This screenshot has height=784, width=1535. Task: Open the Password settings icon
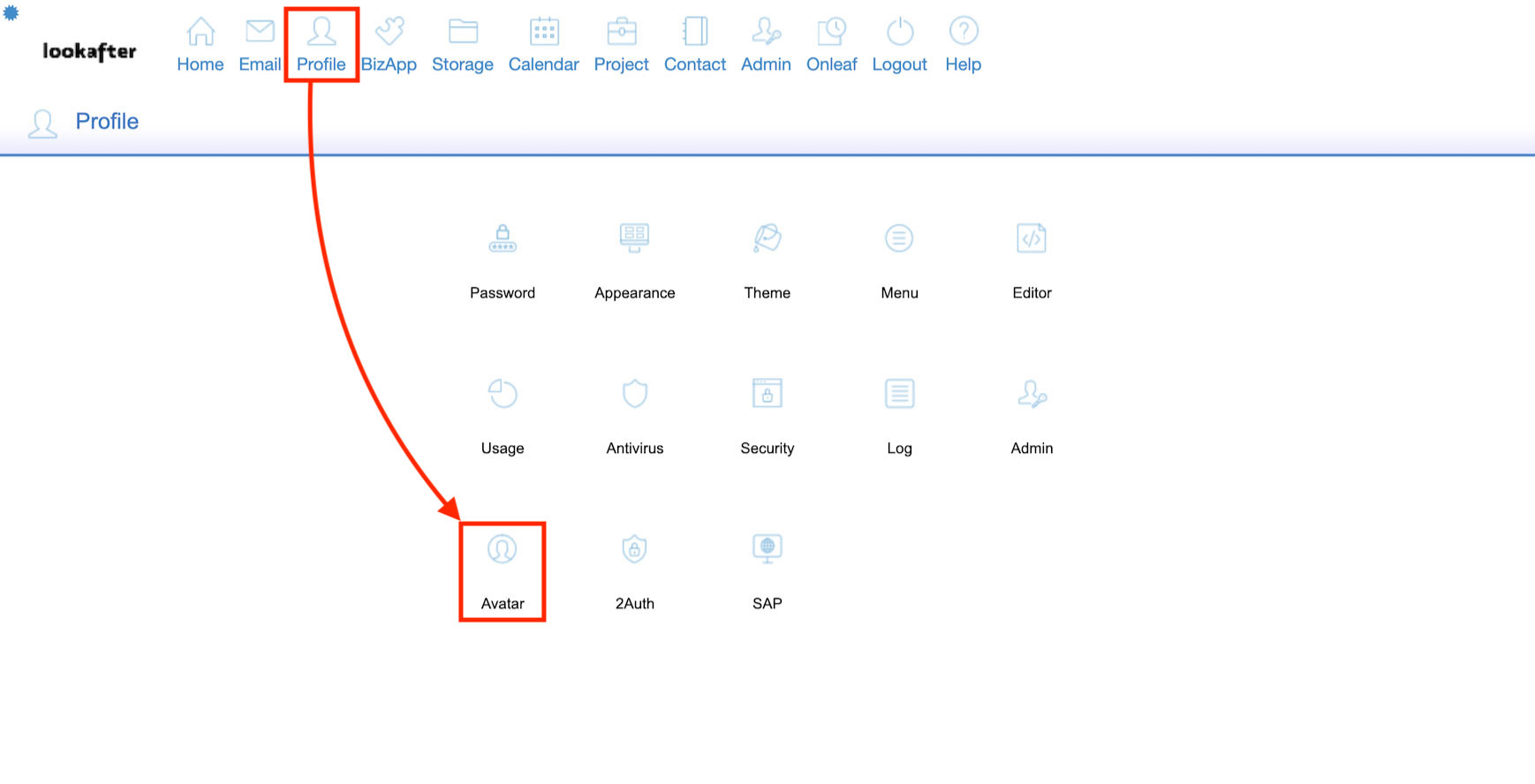[502, 239]
